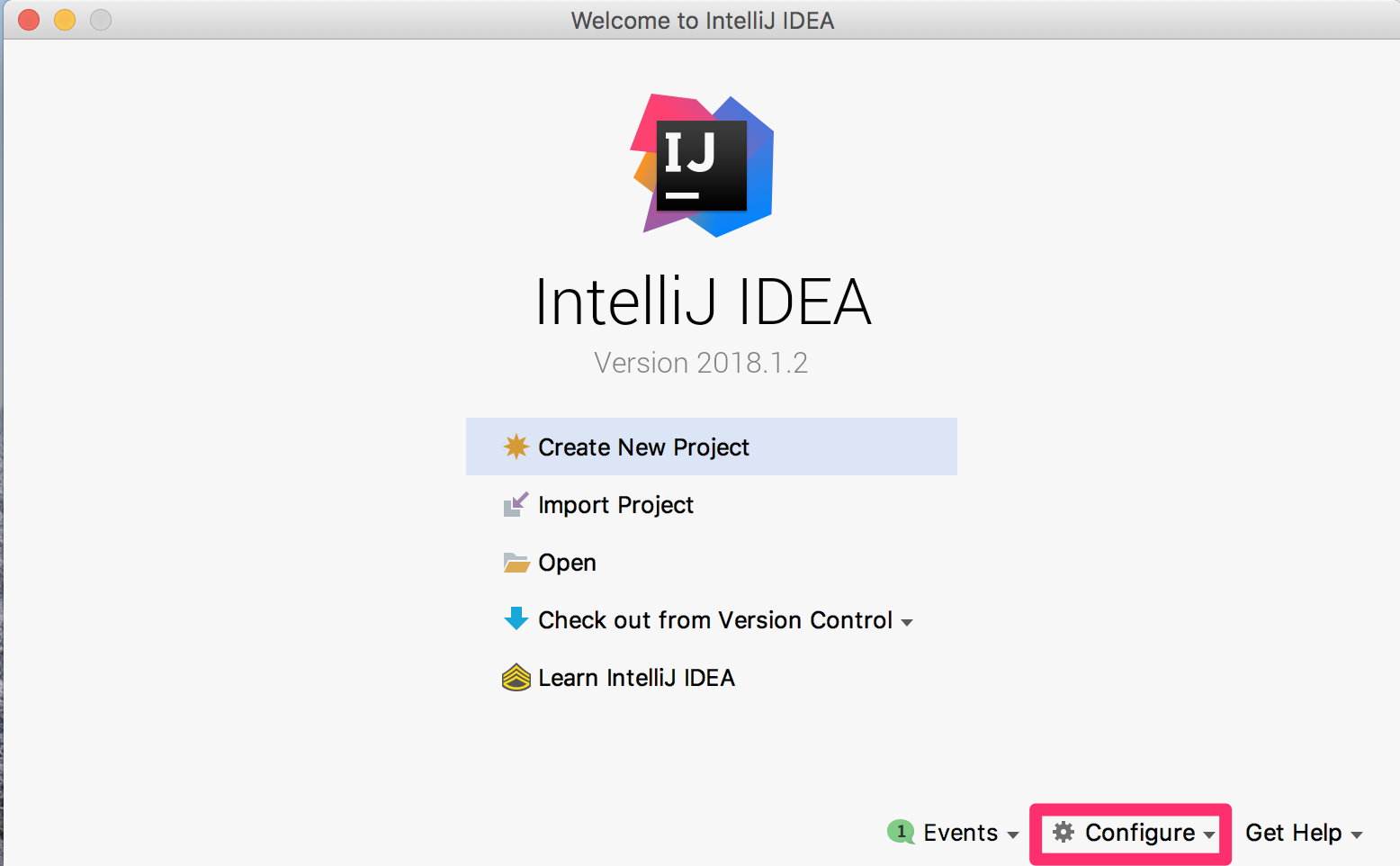Expand the Check out from Version Control dropdown

point(908,622)
